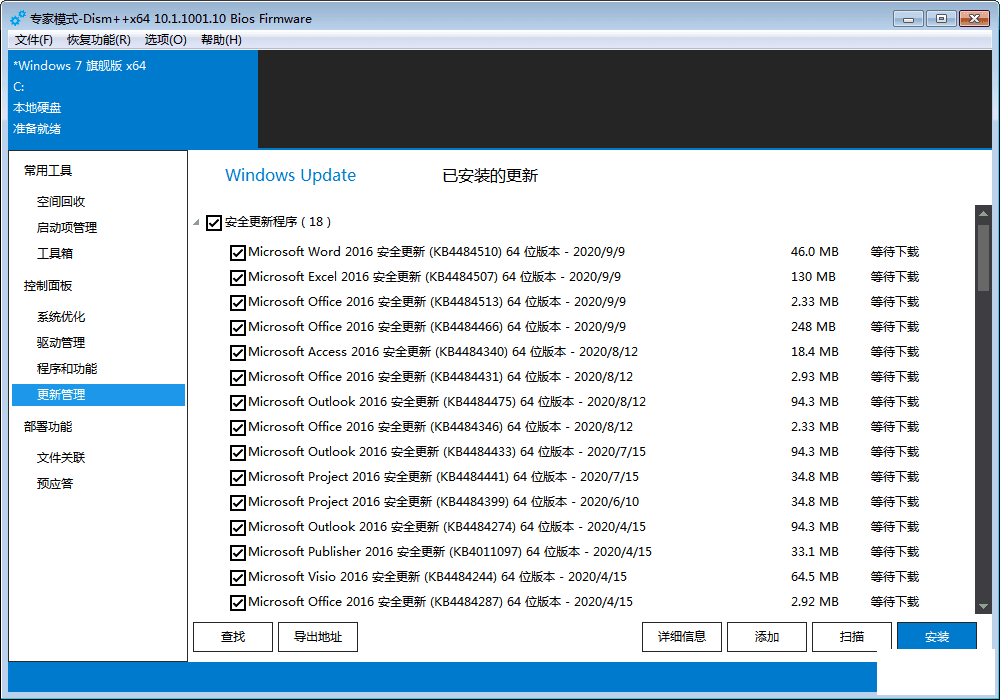Viewport: 1000px width, 700px height.
Task: Click the update list scrollbar thumb
Action: coord(983,257)
